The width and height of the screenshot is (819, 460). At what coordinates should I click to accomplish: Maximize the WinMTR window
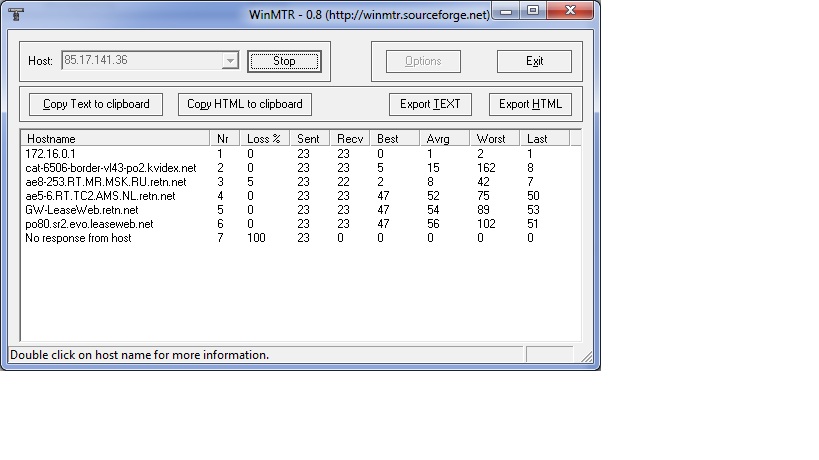point(533,10)
